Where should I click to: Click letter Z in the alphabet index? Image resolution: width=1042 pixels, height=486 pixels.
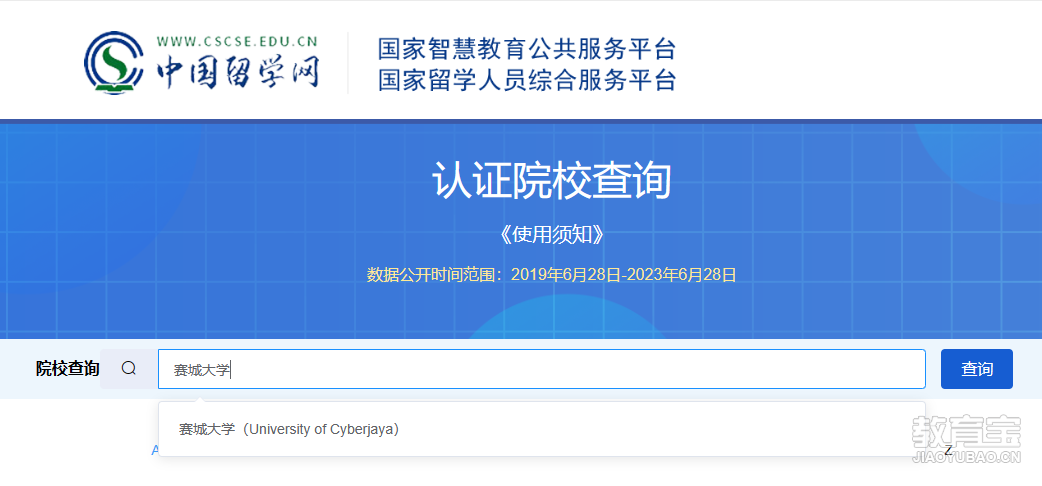948,450
